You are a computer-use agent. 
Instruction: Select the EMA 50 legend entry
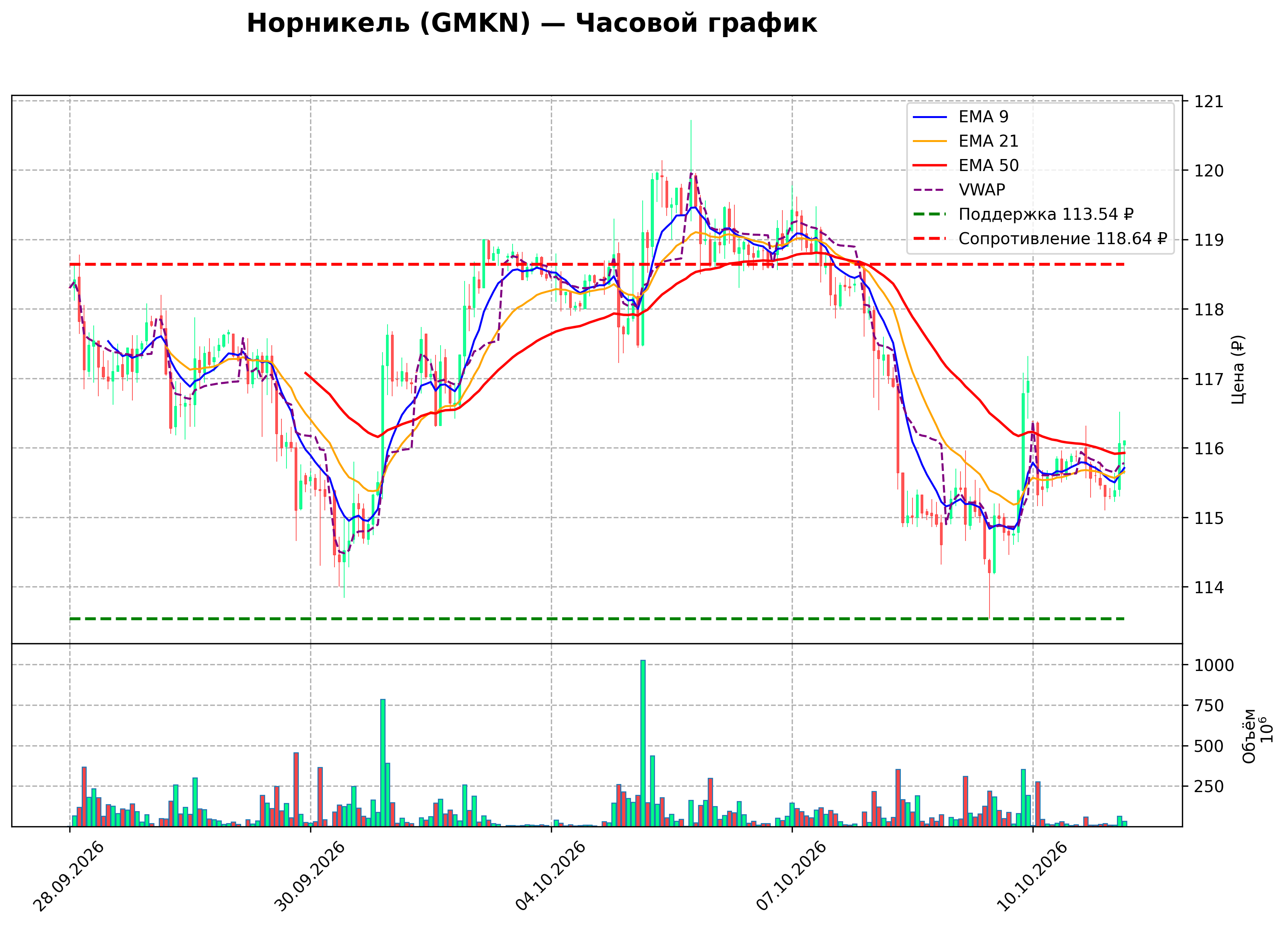(x=966, y=165)
